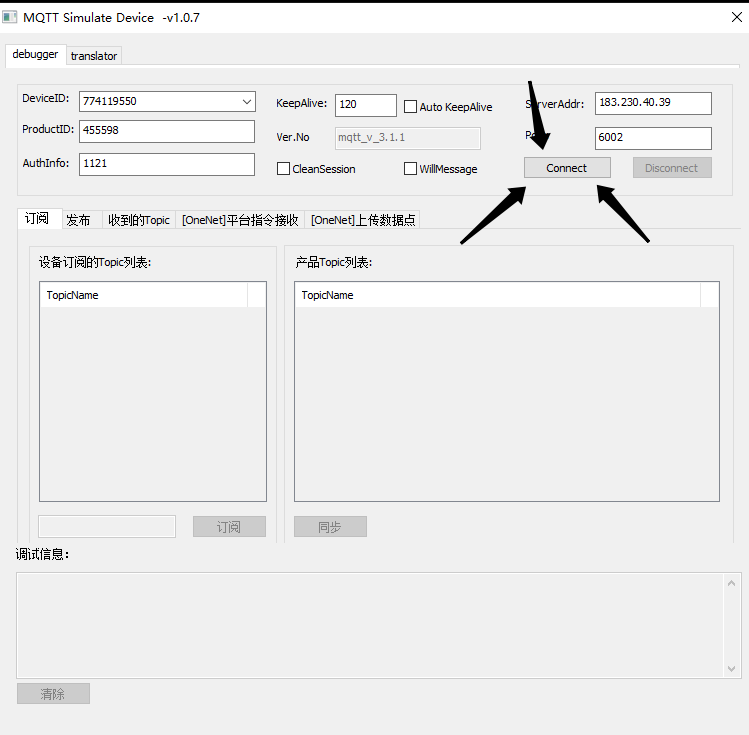The width and height of the screenshot is (749, 735).
Task: Click the debug log scrollbar up arrow
Action: (x=731, y=583)
